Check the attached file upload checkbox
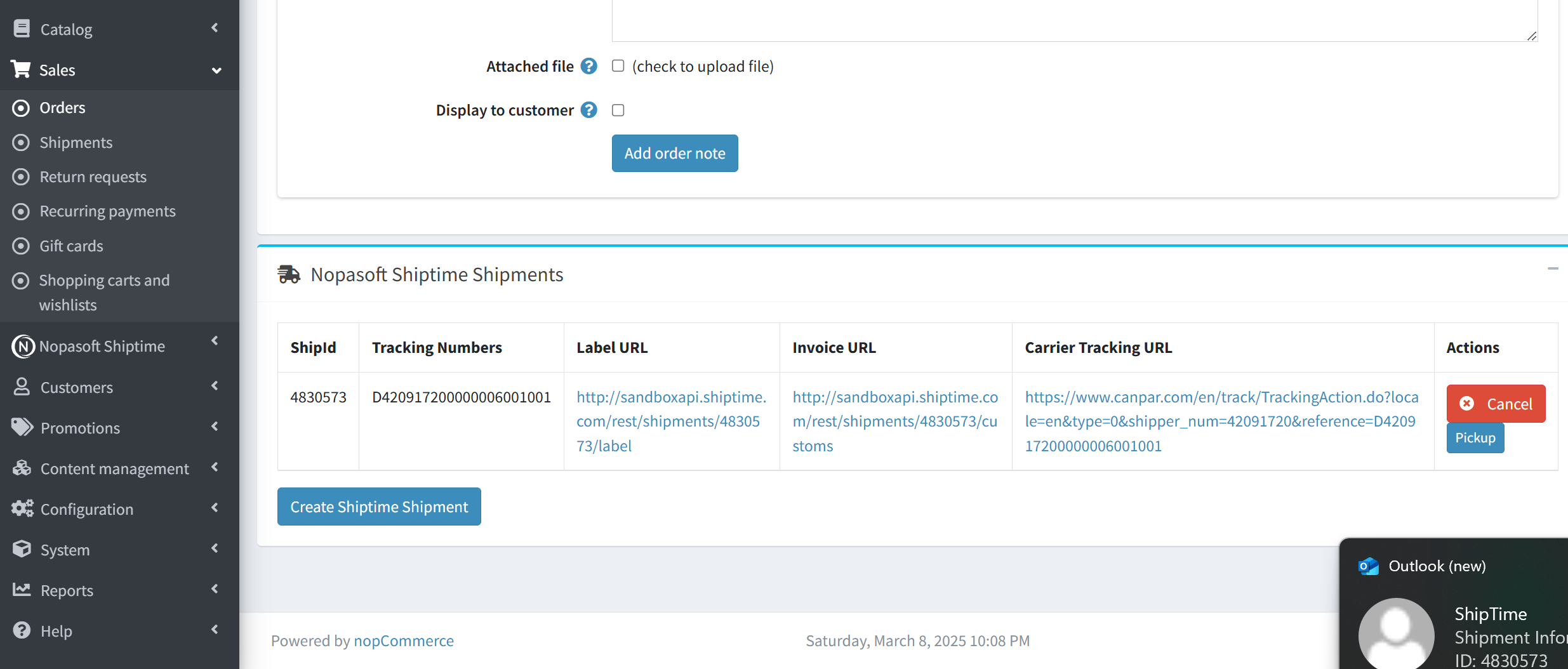This screenshot has width=1568, height=669. (618, 66)
